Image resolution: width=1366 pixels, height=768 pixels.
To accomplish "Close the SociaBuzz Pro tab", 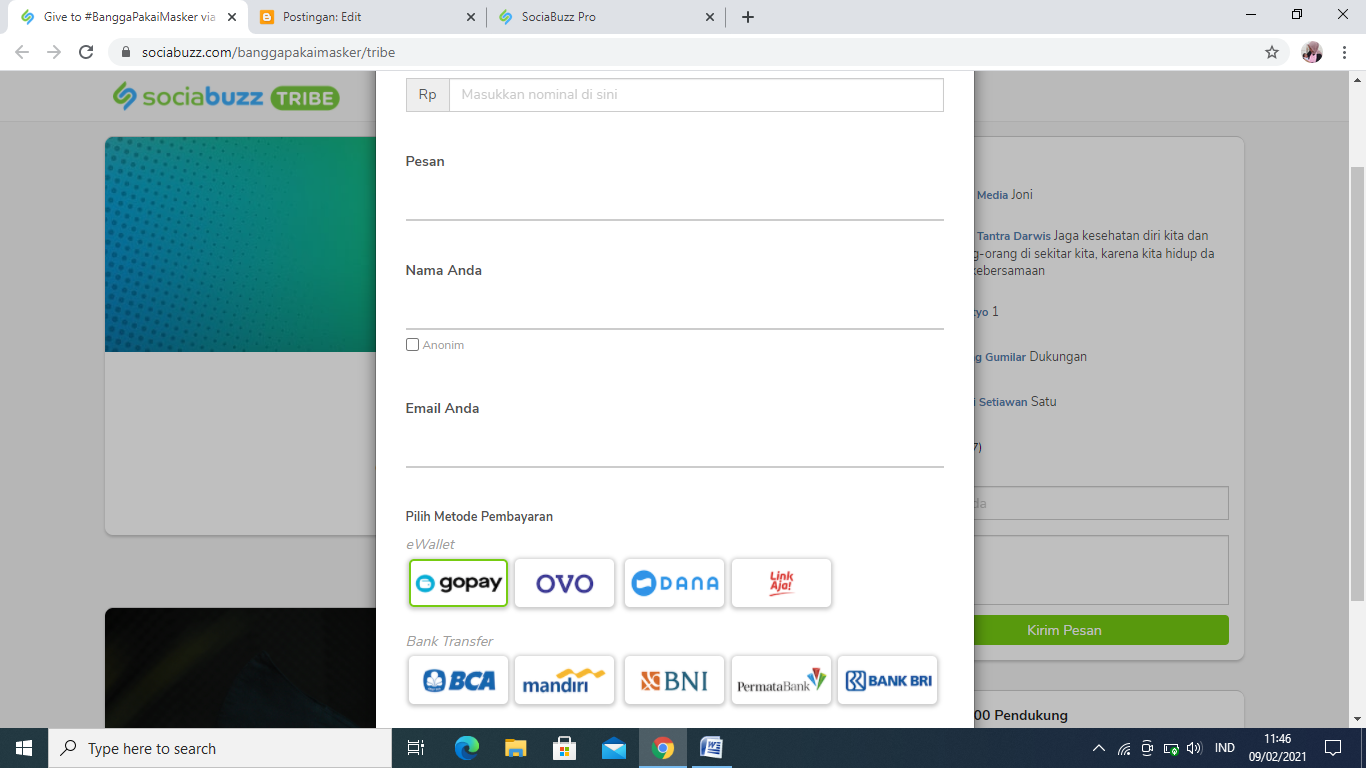I will pyautogui.click(x=710, y=17).
